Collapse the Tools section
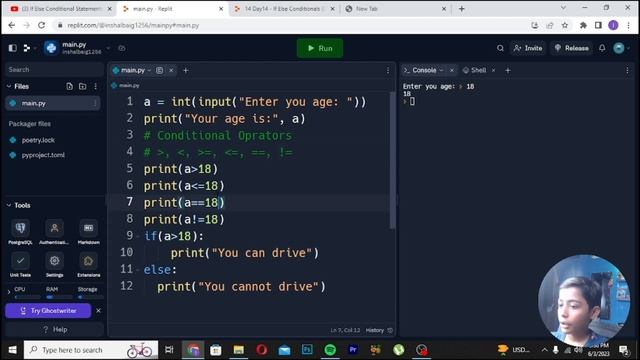Viewport: 640px width, 360px height. (x=9, y=205)
